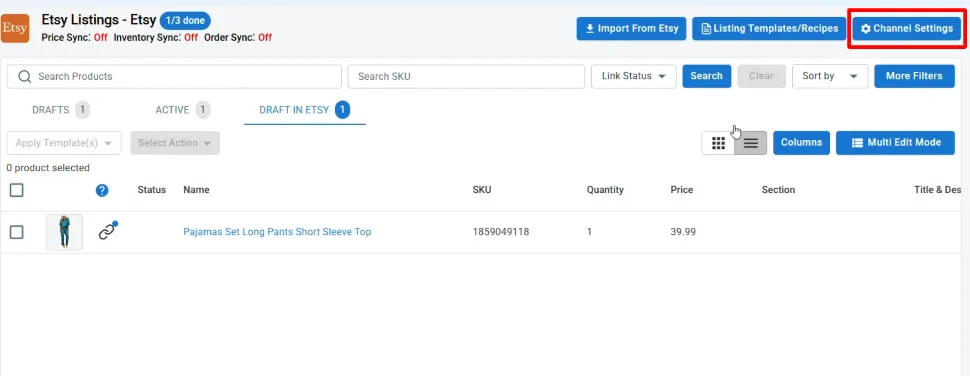Click the pajamas product thumbnail
This screenshot has width=970, height=376.
(x=64, y=233)
